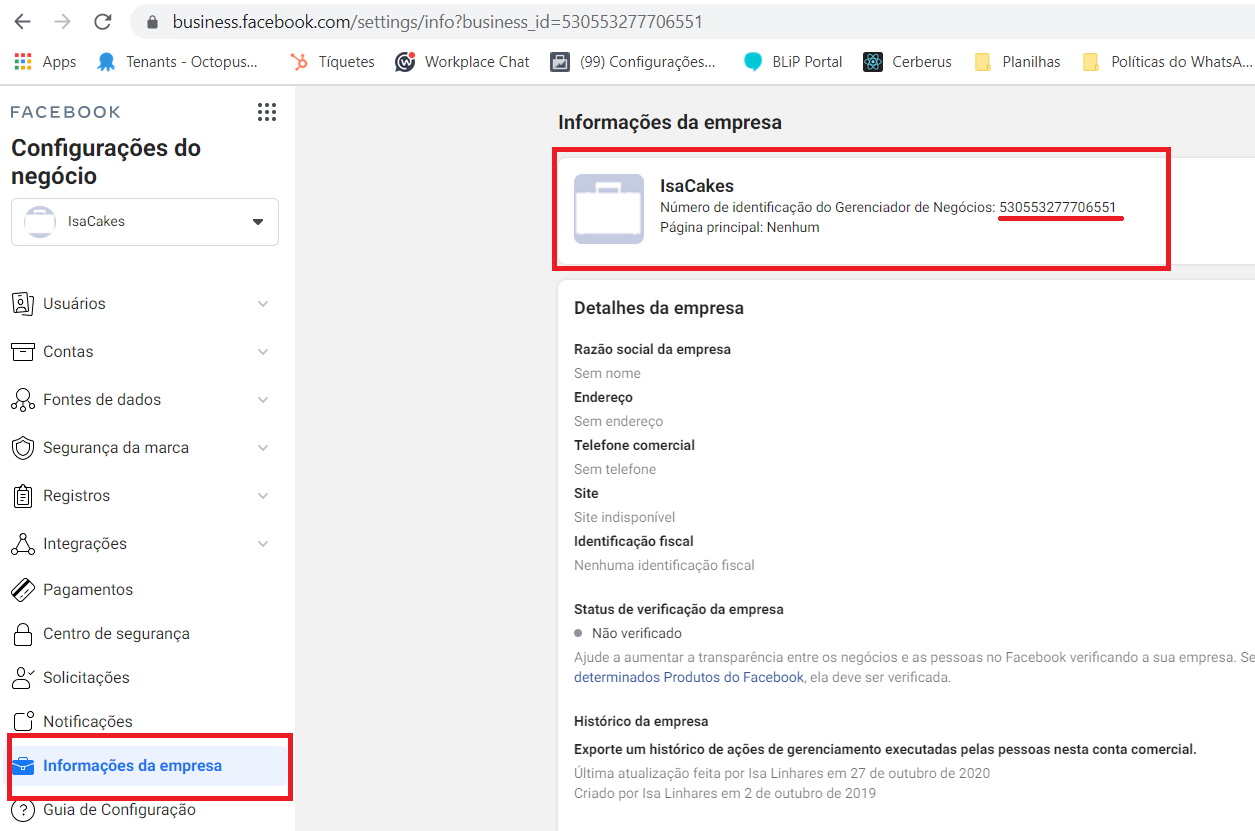Click the browser back arrow
The width and height of the screenshot is (1255, 831).
[x=22, y=21]
